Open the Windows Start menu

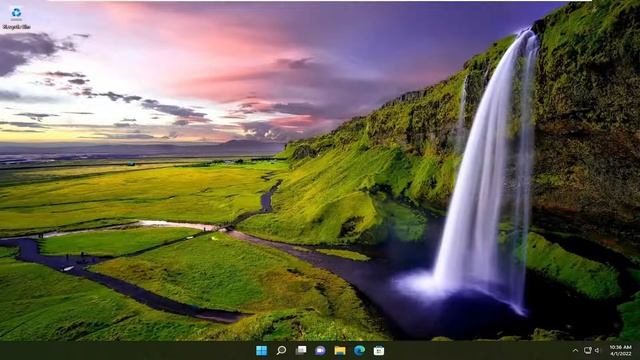pos(261,350)
